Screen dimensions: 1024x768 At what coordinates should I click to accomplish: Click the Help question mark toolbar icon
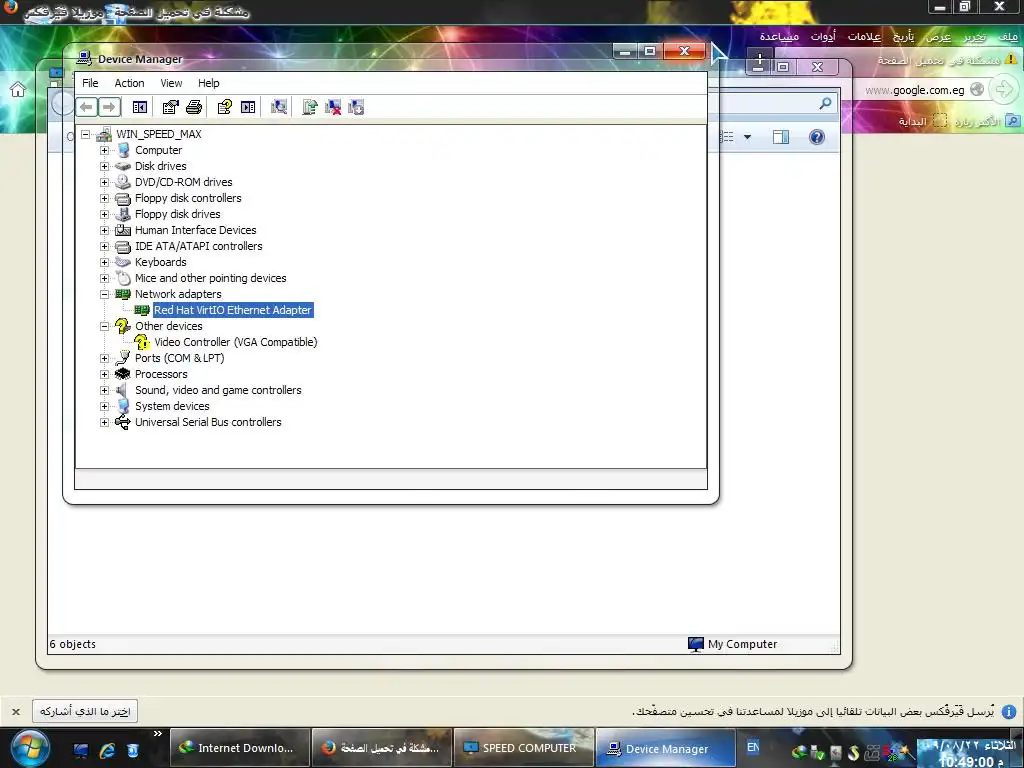[x=225, y=107]
